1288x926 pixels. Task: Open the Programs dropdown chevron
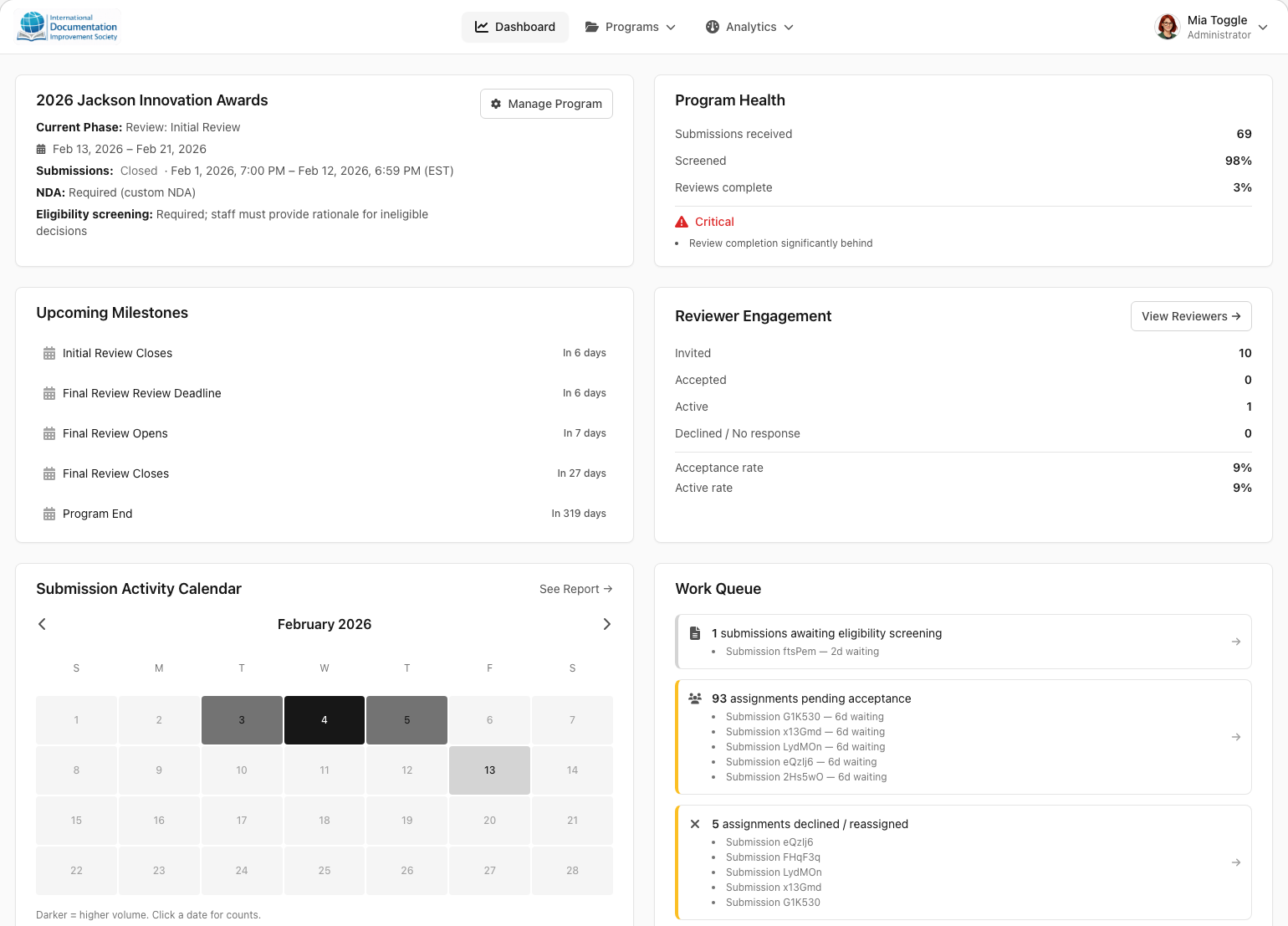point(672,27)
